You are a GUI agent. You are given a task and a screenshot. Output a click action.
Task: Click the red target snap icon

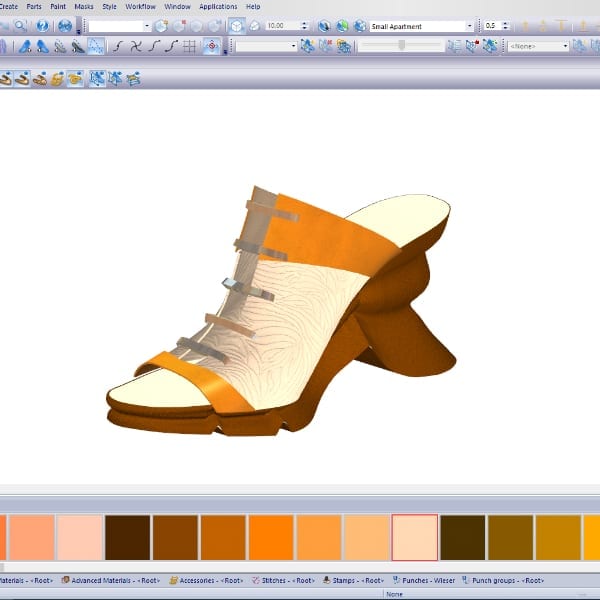pyautogui.click(x=212, y=46)
